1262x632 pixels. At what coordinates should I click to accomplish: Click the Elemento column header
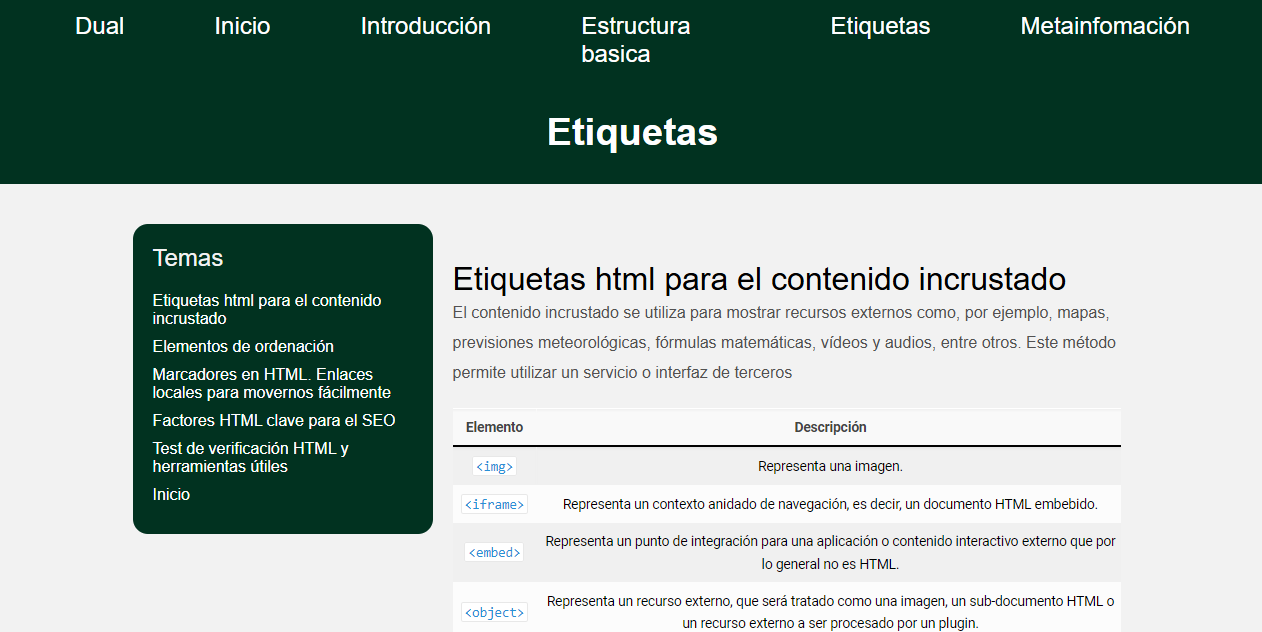click(494, 427)
